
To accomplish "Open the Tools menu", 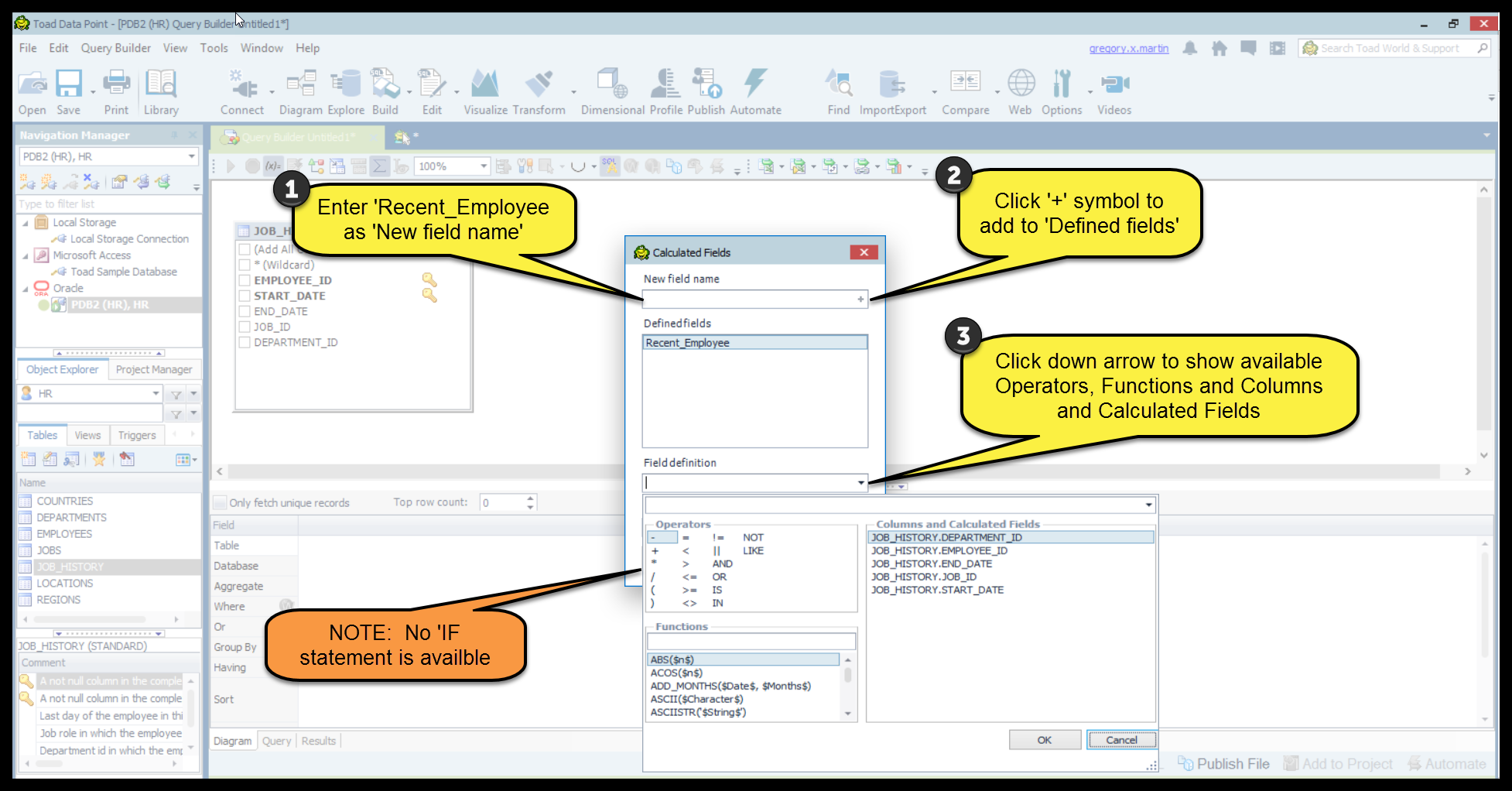I will click(214, 48).
